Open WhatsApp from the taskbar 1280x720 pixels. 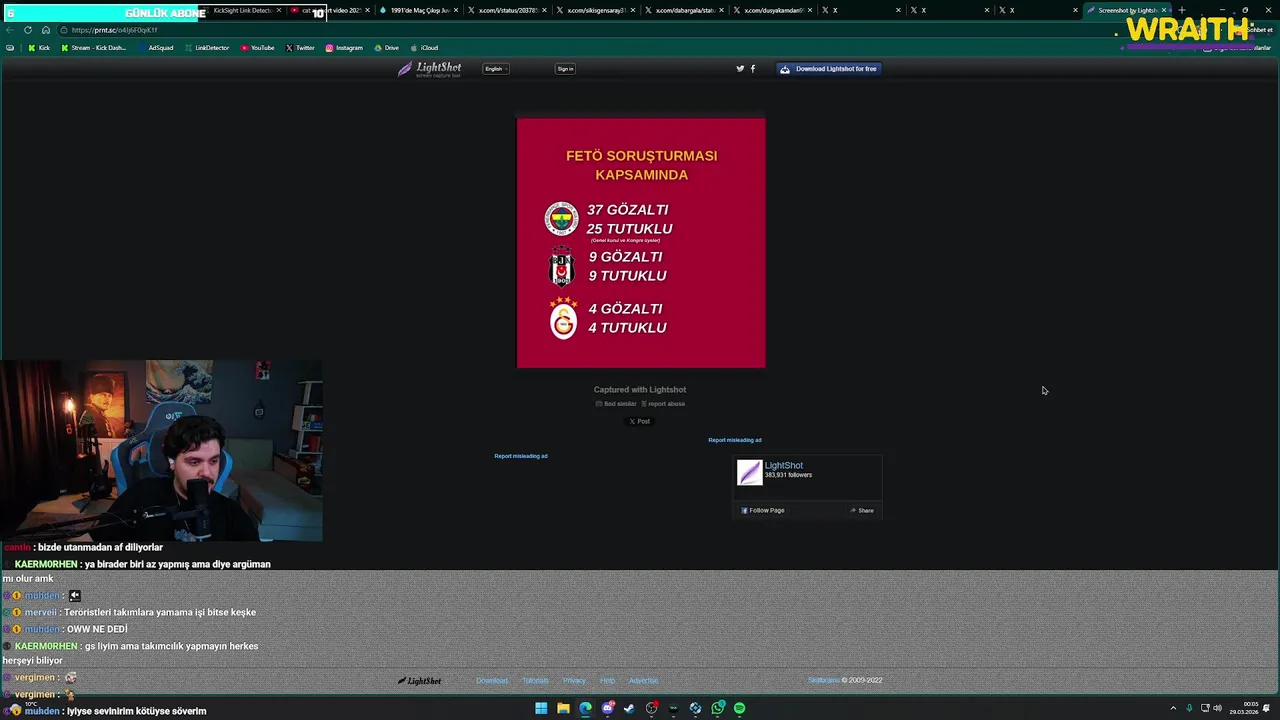pos(717,708)
